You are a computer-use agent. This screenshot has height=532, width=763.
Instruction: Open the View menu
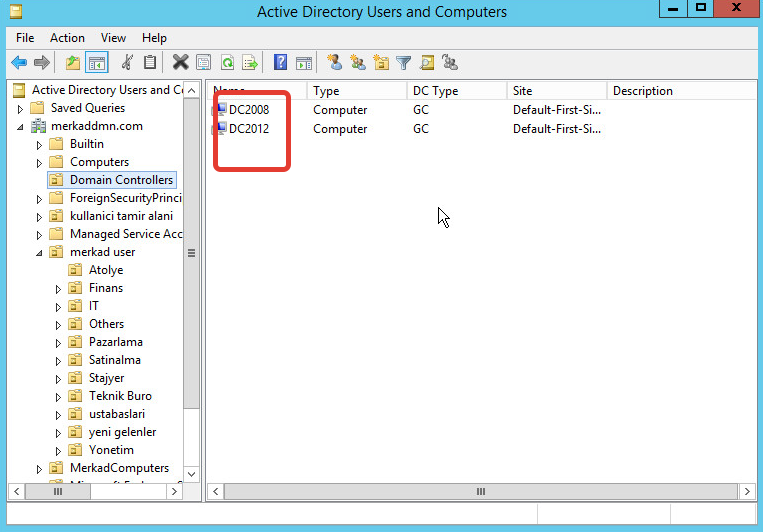click(x=113, y=38)
